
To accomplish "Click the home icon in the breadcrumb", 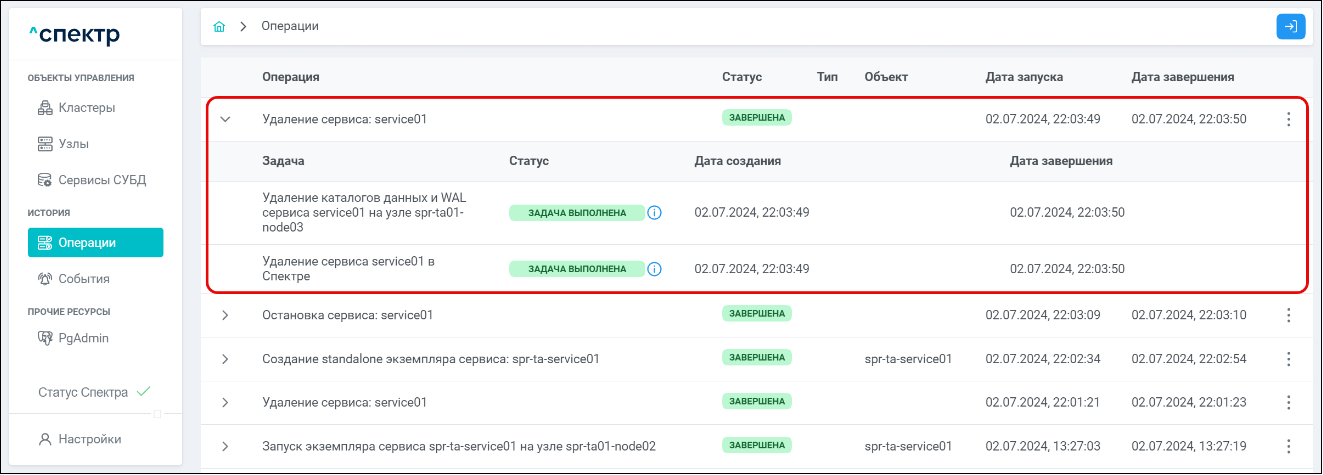I will tap(220, 26).
